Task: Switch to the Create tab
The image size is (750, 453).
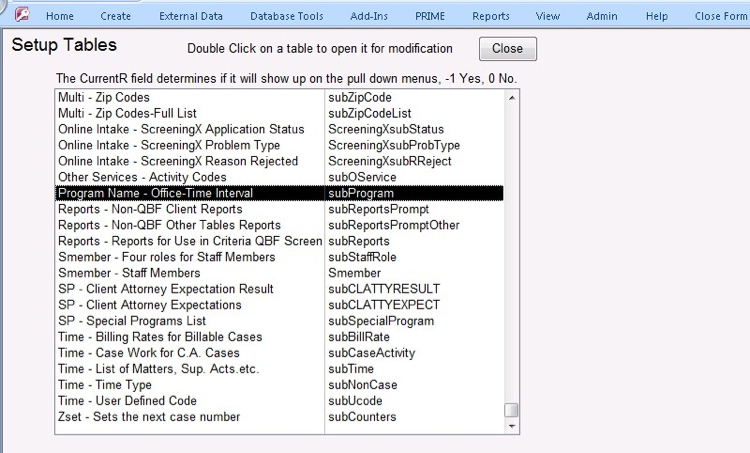Action: pos(116,16)
